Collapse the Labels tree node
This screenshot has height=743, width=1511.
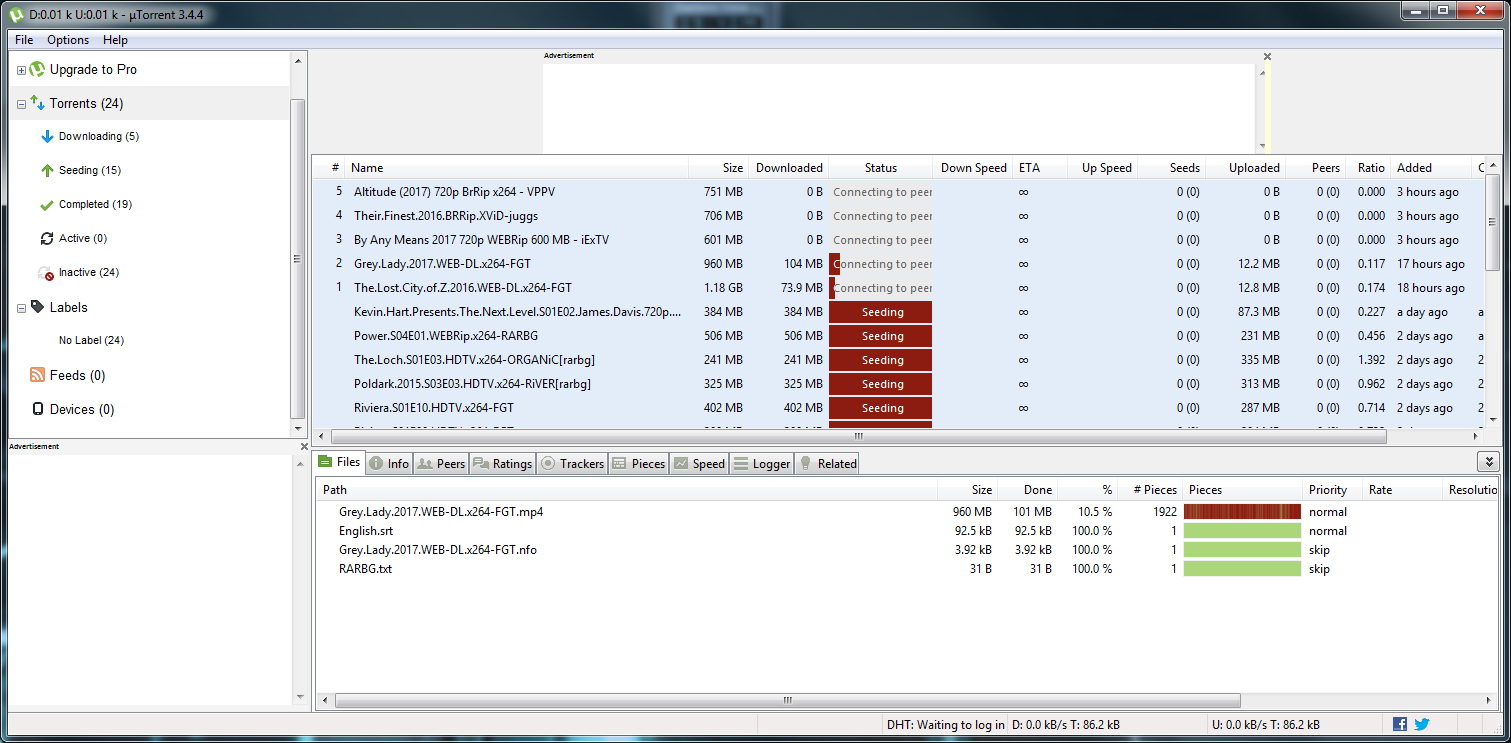click(x=21, y=307)
